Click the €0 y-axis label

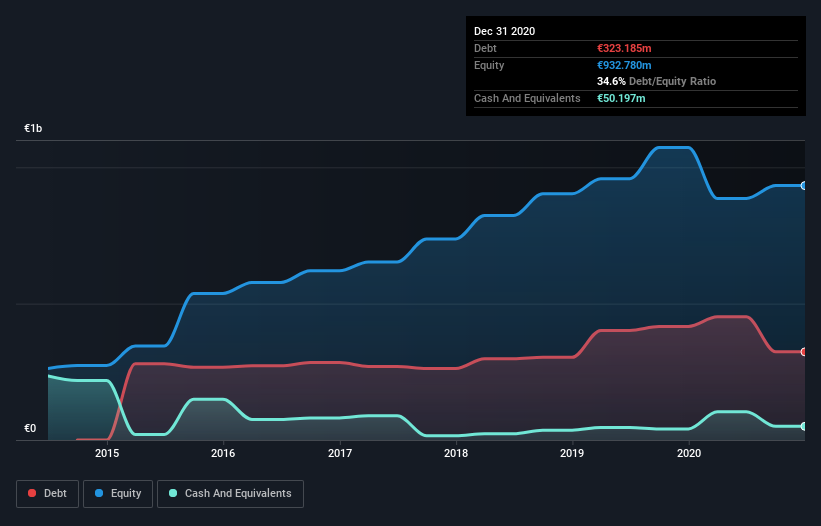click(x=30, y=428)
